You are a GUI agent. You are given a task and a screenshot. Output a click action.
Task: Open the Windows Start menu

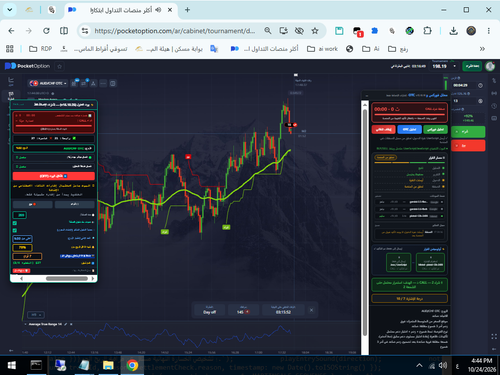tap(11, 365)
